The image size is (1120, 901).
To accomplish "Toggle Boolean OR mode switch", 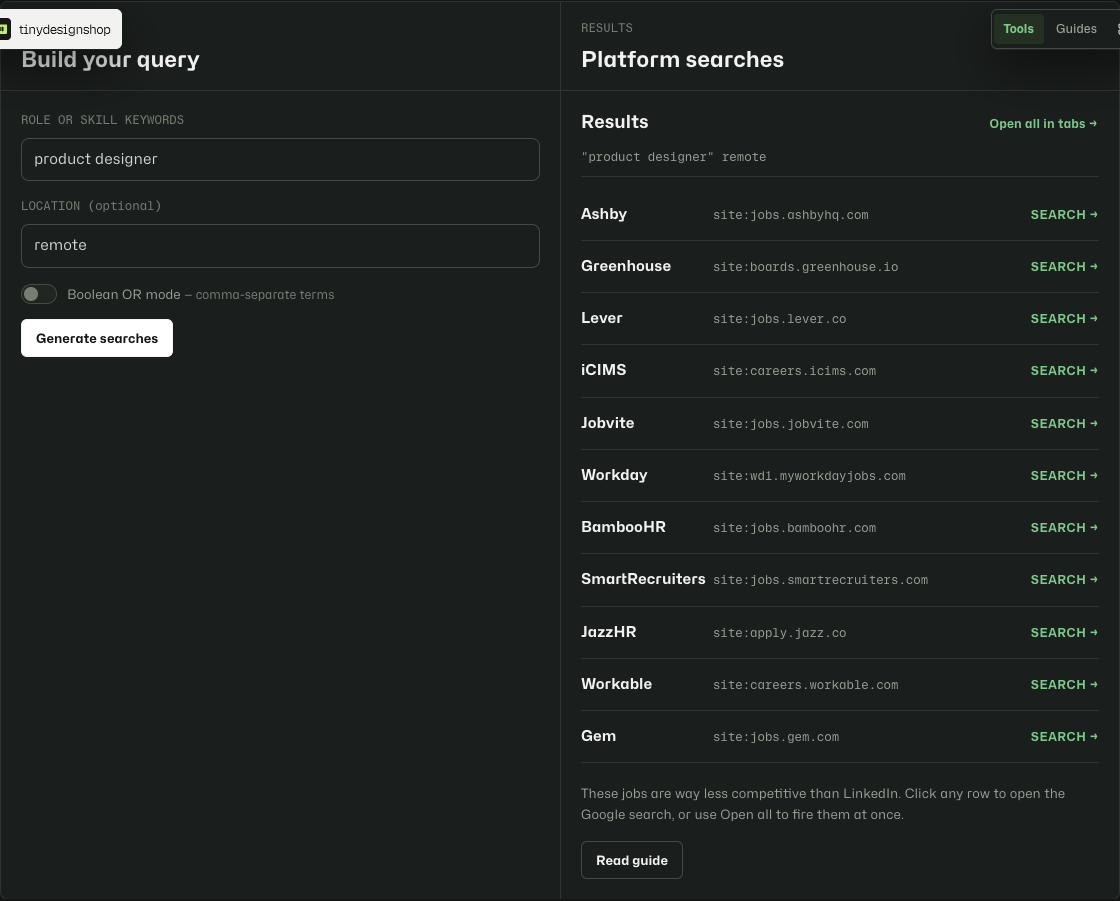I will click(x=39, y=294).
